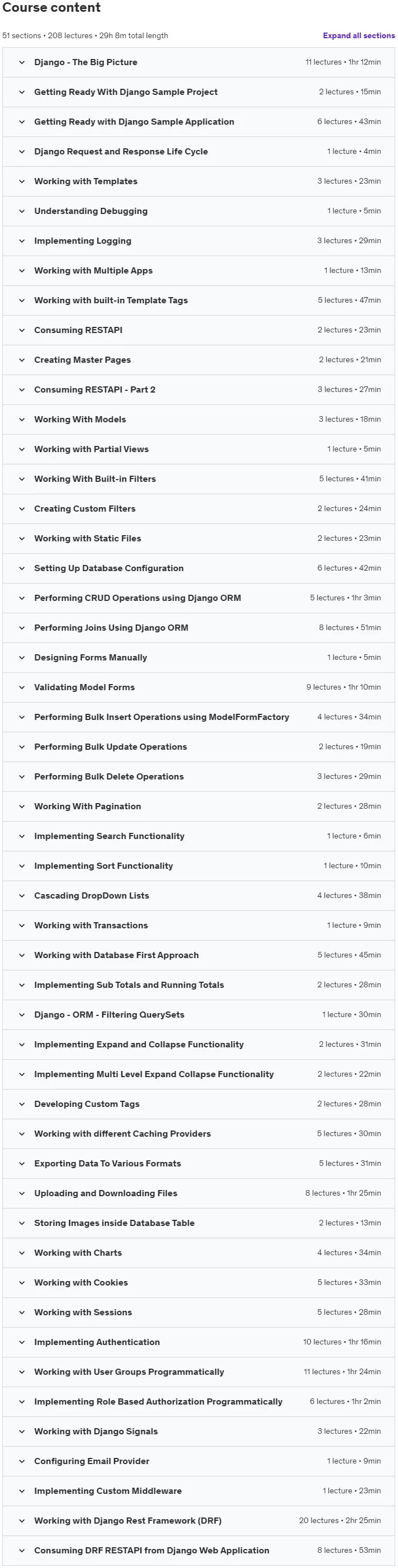Open Django - ORM - Filtering QuerySets section
This screenshot has width=398, height=1568.
pyautogui.click(x=198, y=1015)
